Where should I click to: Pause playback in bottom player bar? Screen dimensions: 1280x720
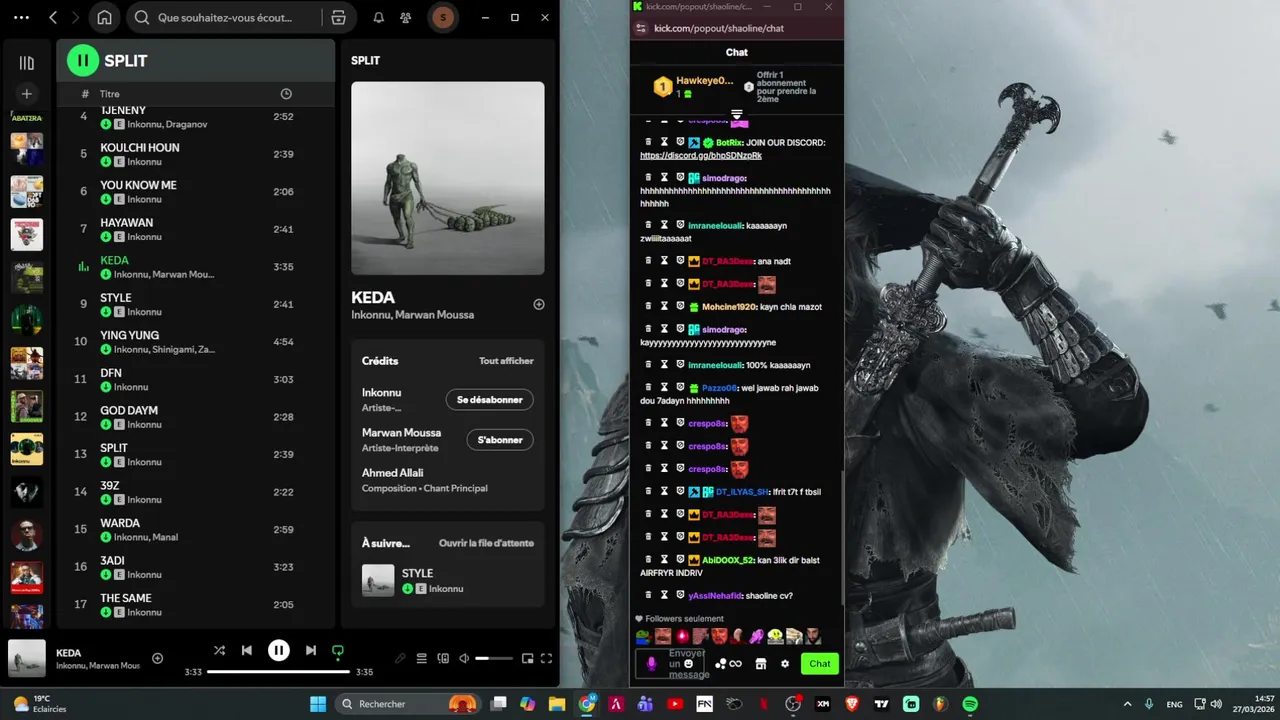click(279, 651)
